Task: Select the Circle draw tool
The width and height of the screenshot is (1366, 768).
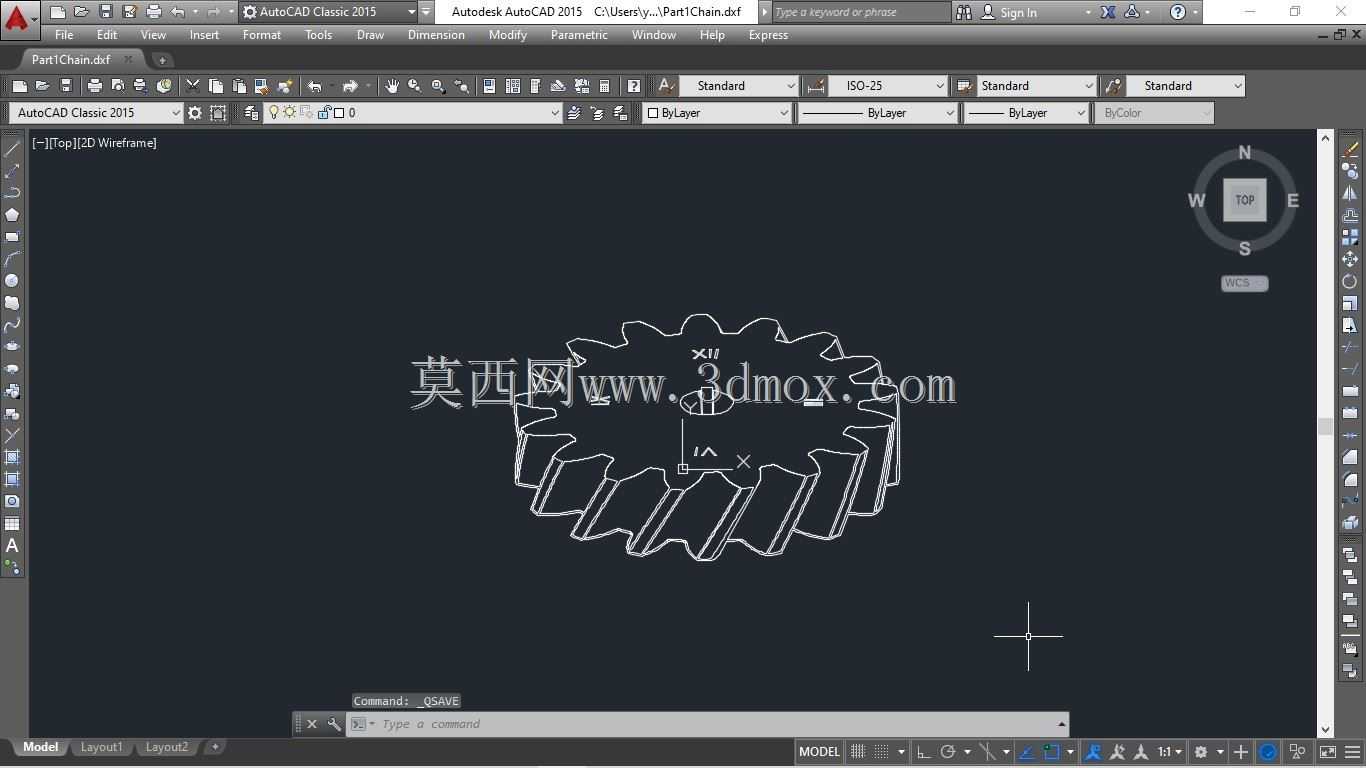Action: tap(12, 281)
